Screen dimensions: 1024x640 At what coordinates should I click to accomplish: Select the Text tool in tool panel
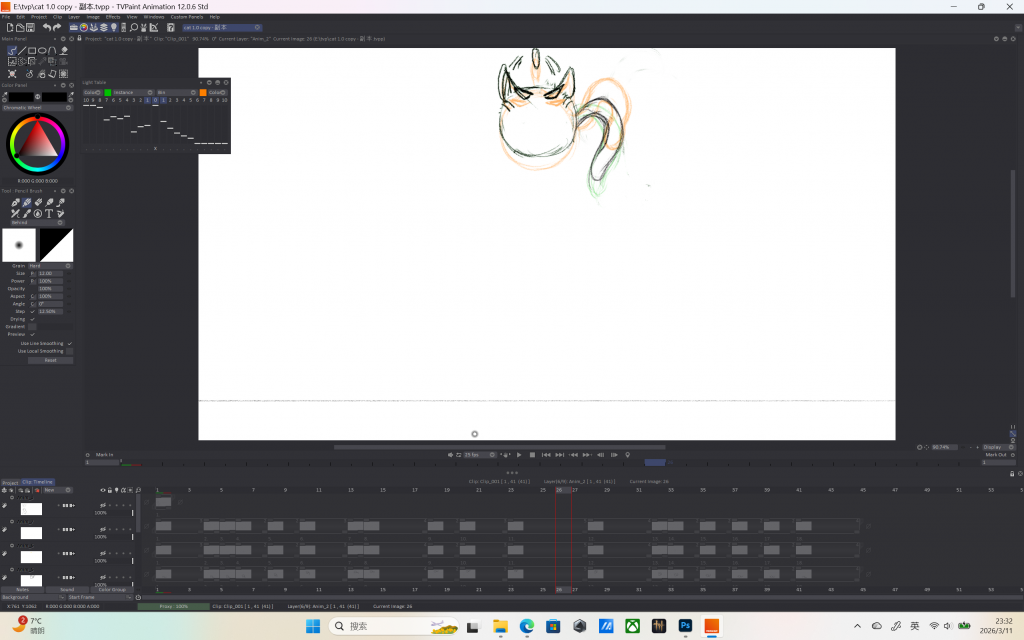pos(48,213)
